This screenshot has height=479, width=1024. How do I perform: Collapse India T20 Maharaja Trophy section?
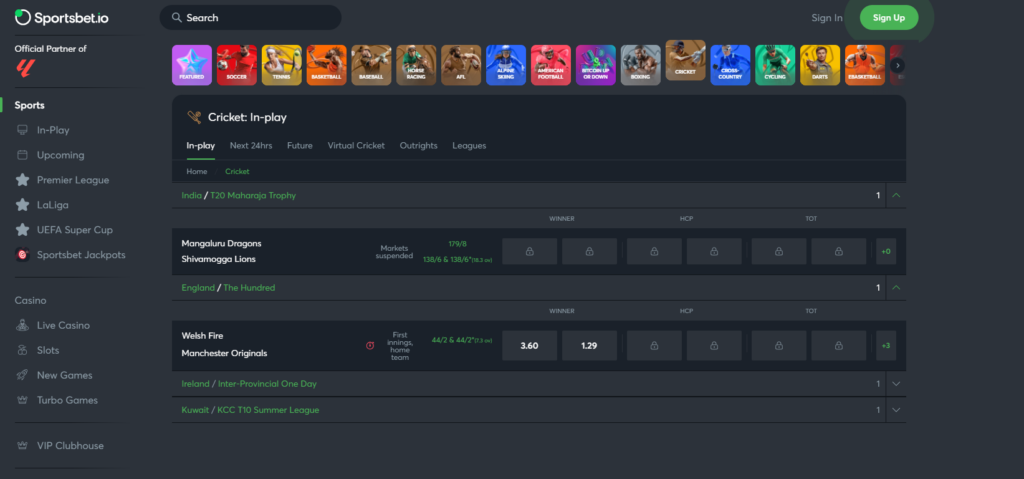coord(896,195)
